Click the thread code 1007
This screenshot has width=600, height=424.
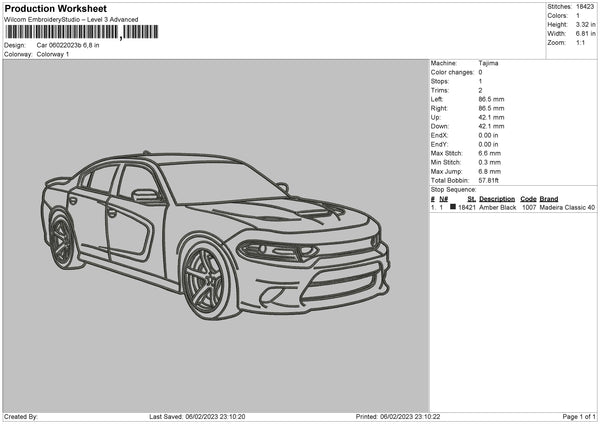pyautogui.click(x=528, y=207)
